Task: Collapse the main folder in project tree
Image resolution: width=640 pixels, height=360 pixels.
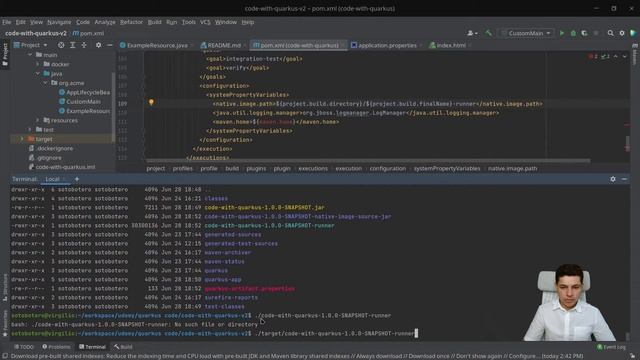Action: point(30,55)
